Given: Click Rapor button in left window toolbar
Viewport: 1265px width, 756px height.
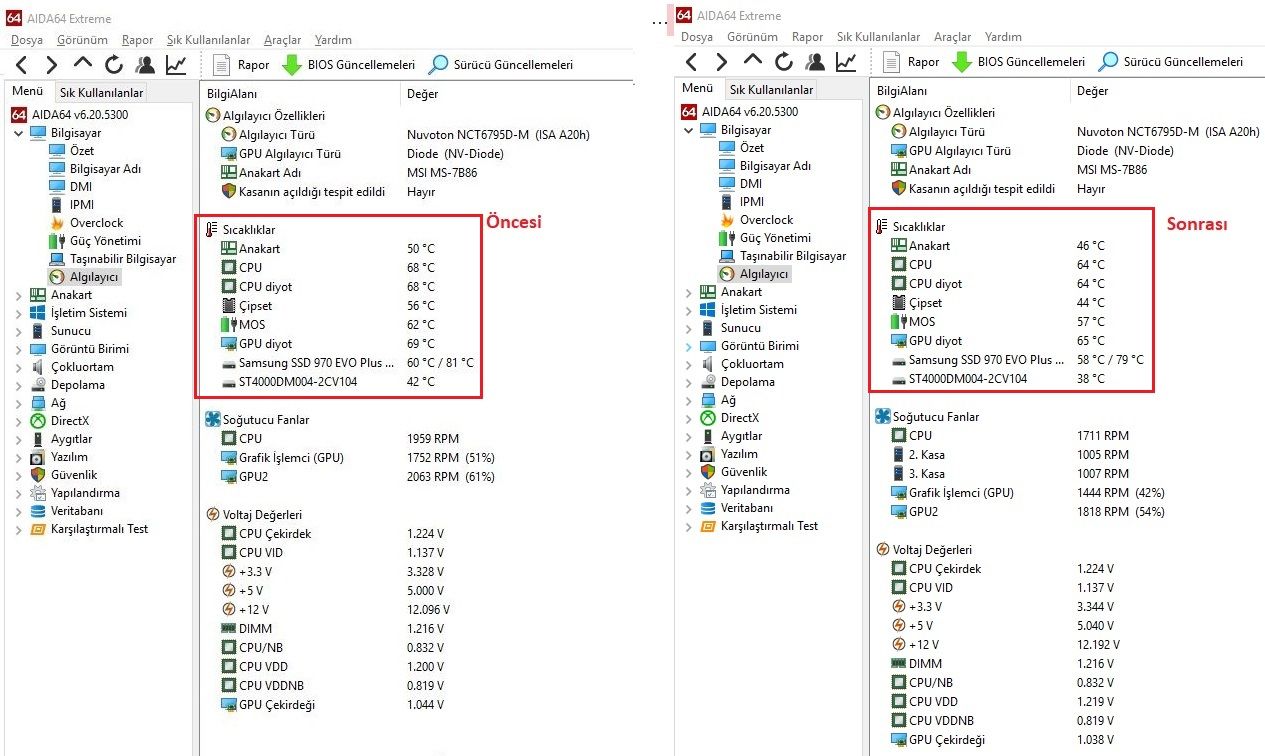Looking at the screenshot, I should pyautogui.click(x=241, y=65).
